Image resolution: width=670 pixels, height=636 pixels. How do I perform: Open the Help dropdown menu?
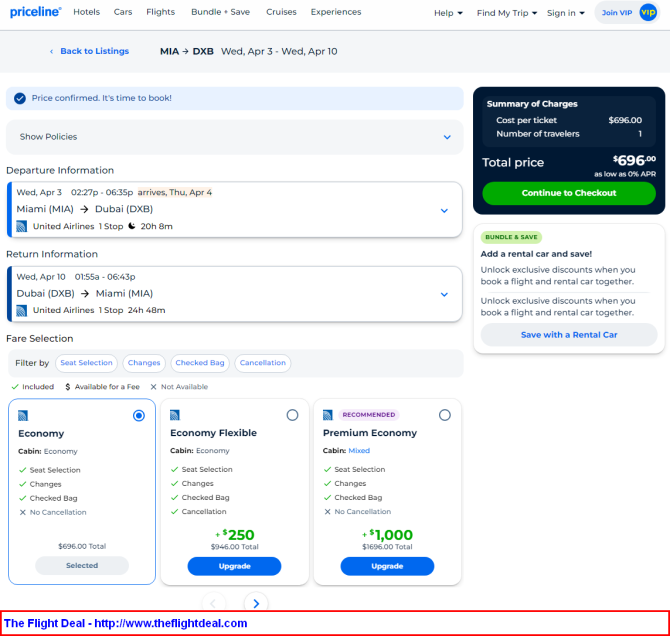tap(448, 13)
